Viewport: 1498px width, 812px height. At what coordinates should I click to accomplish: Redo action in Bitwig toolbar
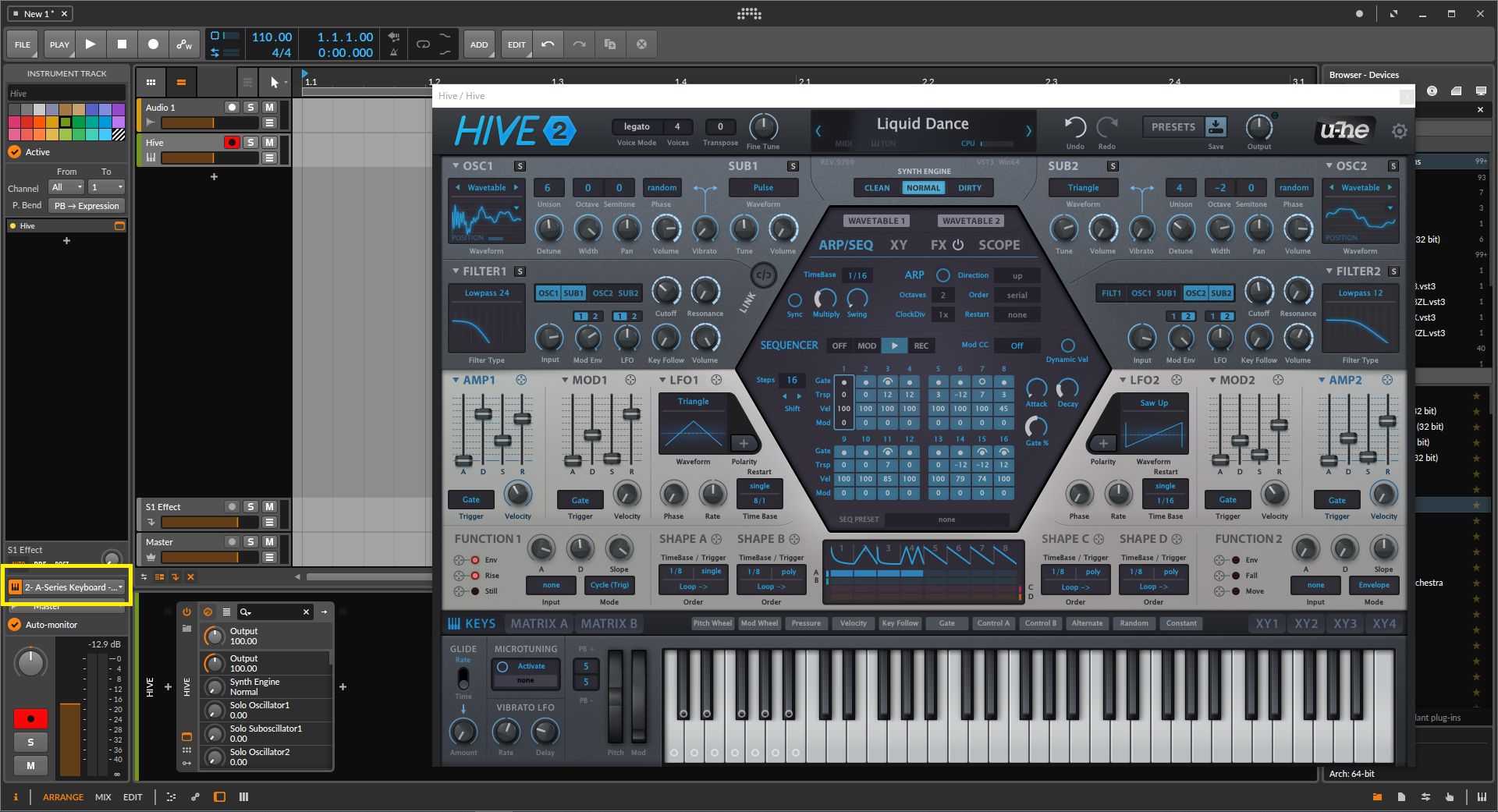click(579, 44)
